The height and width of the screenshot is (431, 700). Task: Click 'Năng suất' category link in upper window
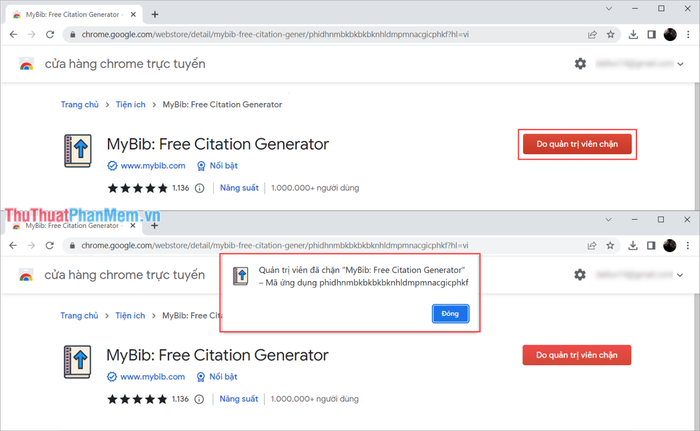239,188
